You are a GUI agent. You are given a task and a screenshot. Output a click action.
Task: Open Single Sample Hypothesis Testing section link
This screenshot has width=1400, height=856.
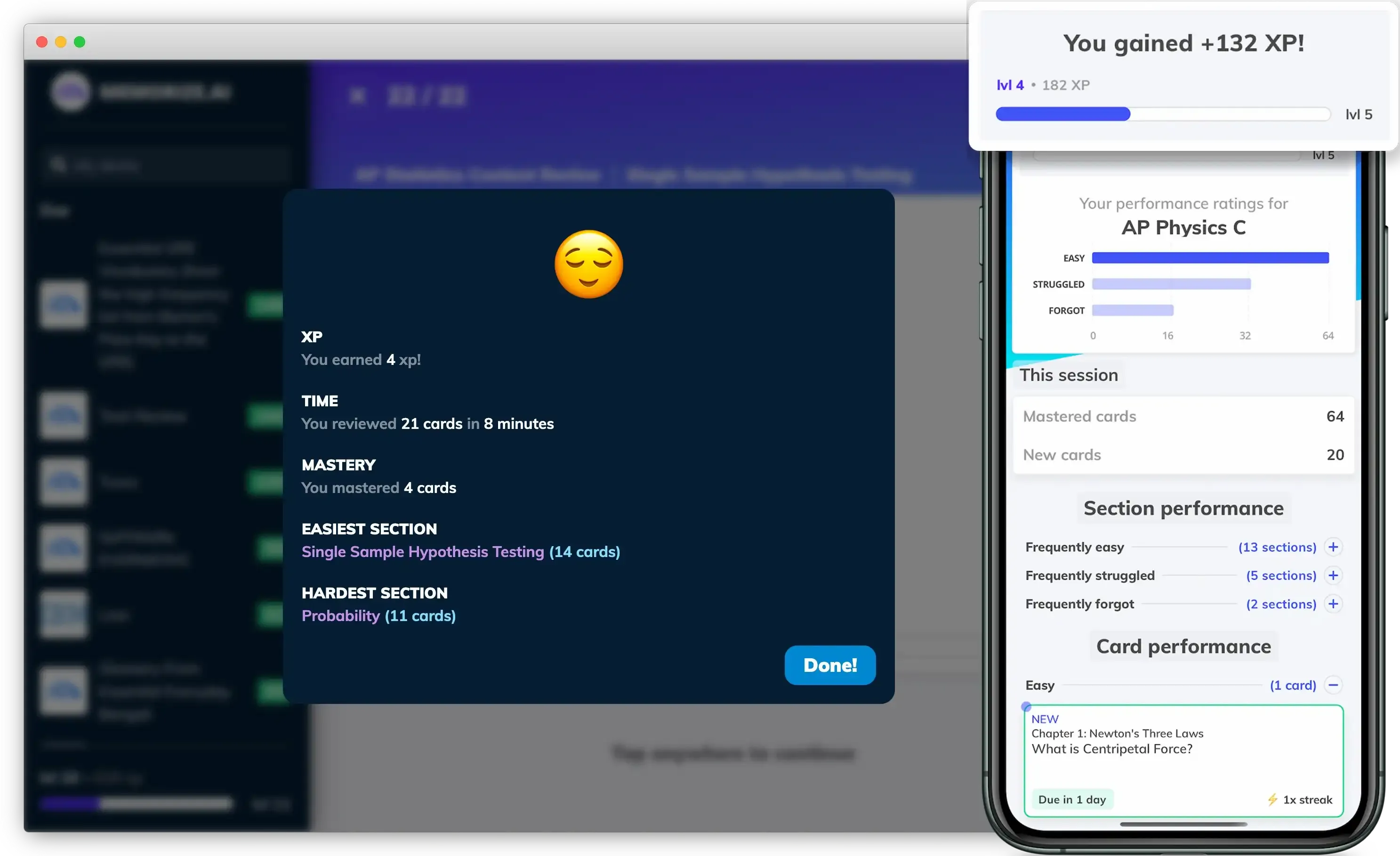click(423, 552)
